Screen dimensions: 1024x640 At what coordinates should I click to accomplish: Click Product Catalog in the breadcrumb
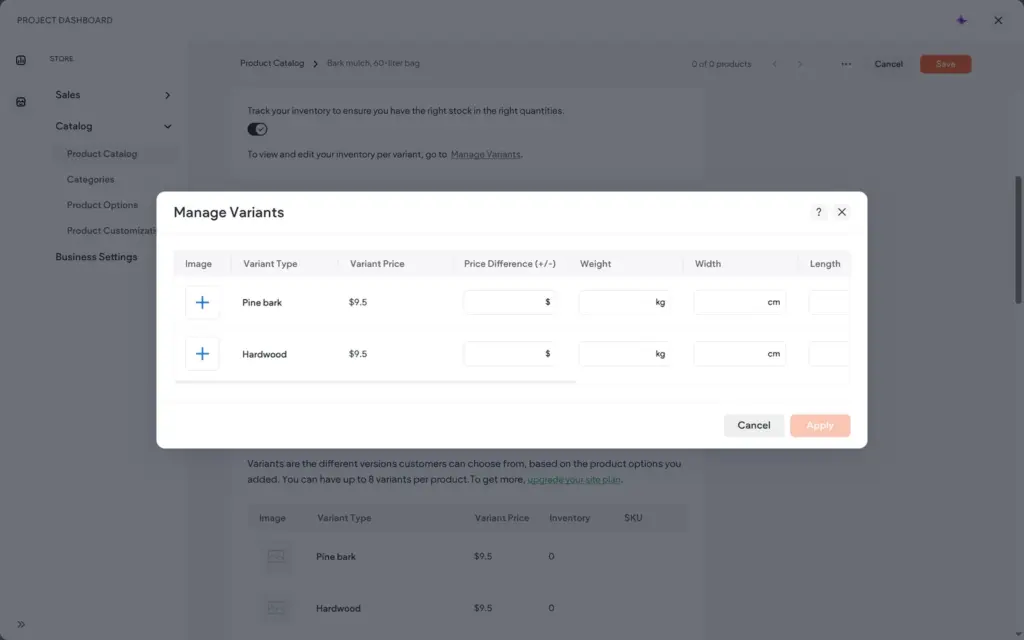(272, 63)
